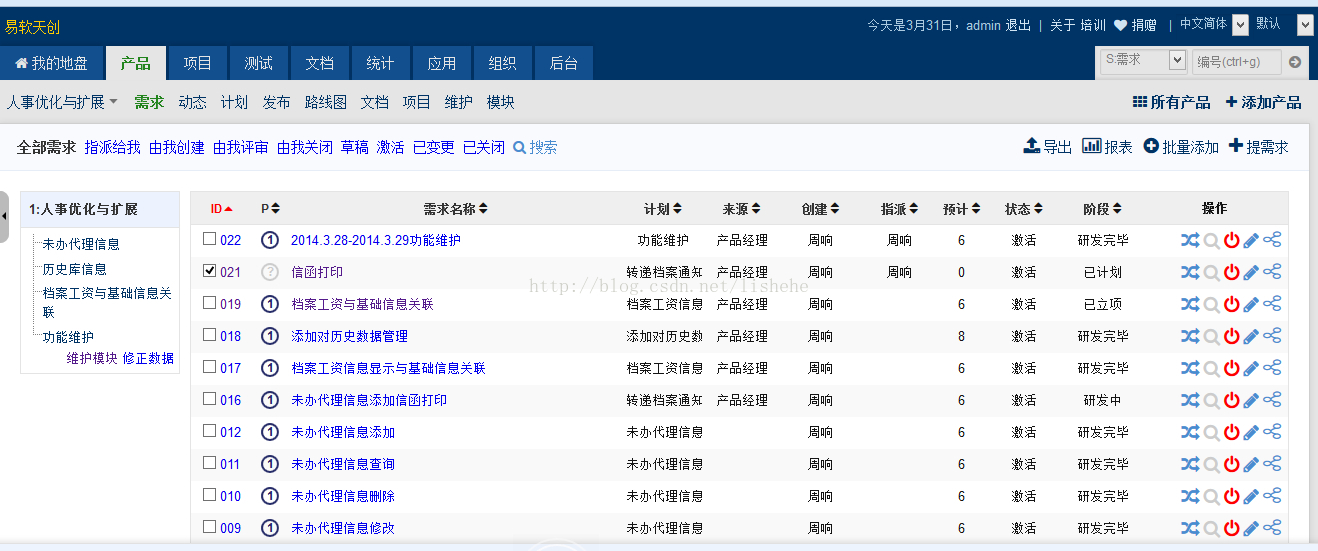Select the checkbox for story 018
The height and width of the screenshot is (551, 1318).
click(x=209, y=335)
